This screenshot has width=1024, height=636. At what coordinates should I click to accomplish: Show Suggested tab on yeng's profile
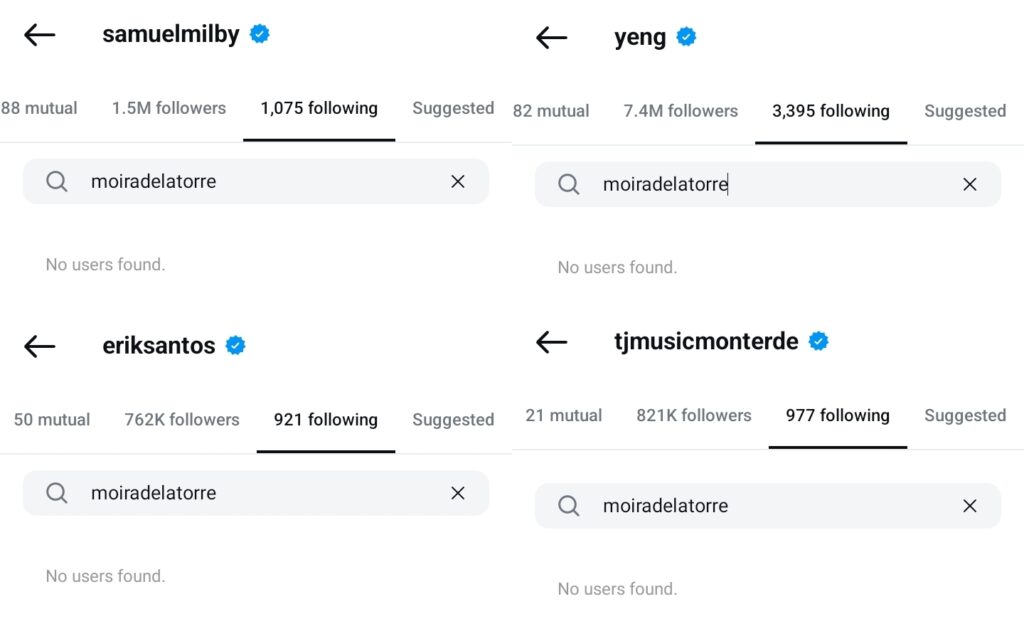964,111
